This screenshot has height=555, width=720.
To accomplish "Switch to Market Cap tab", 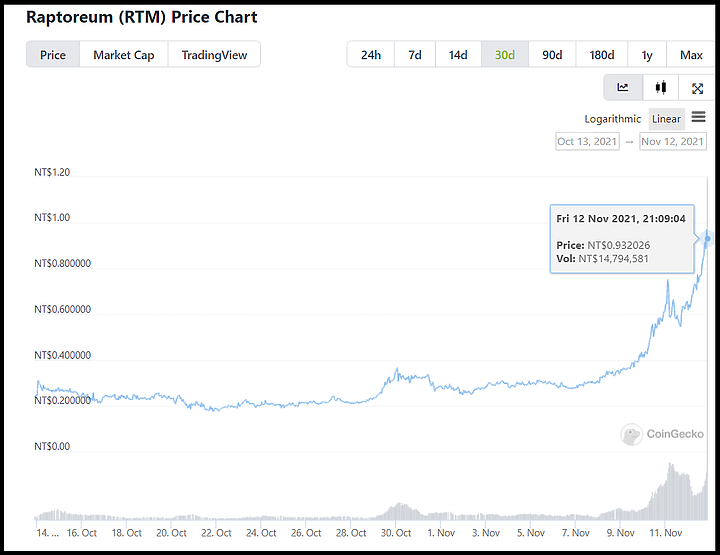I will point(124,55).
